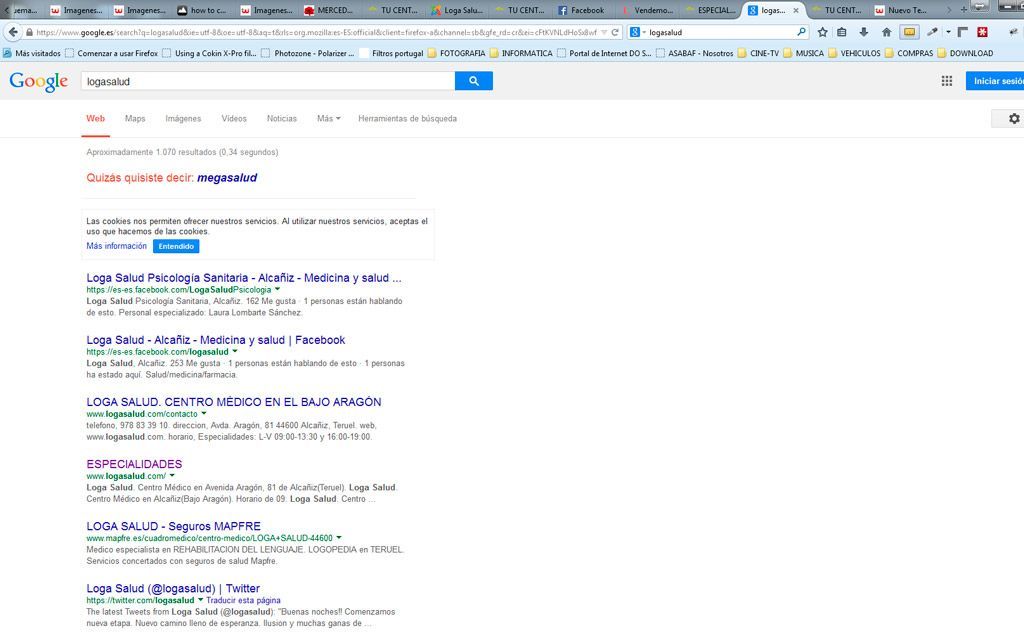Expand arrow next to logasalud.com/contacto URL

(204, 413)
